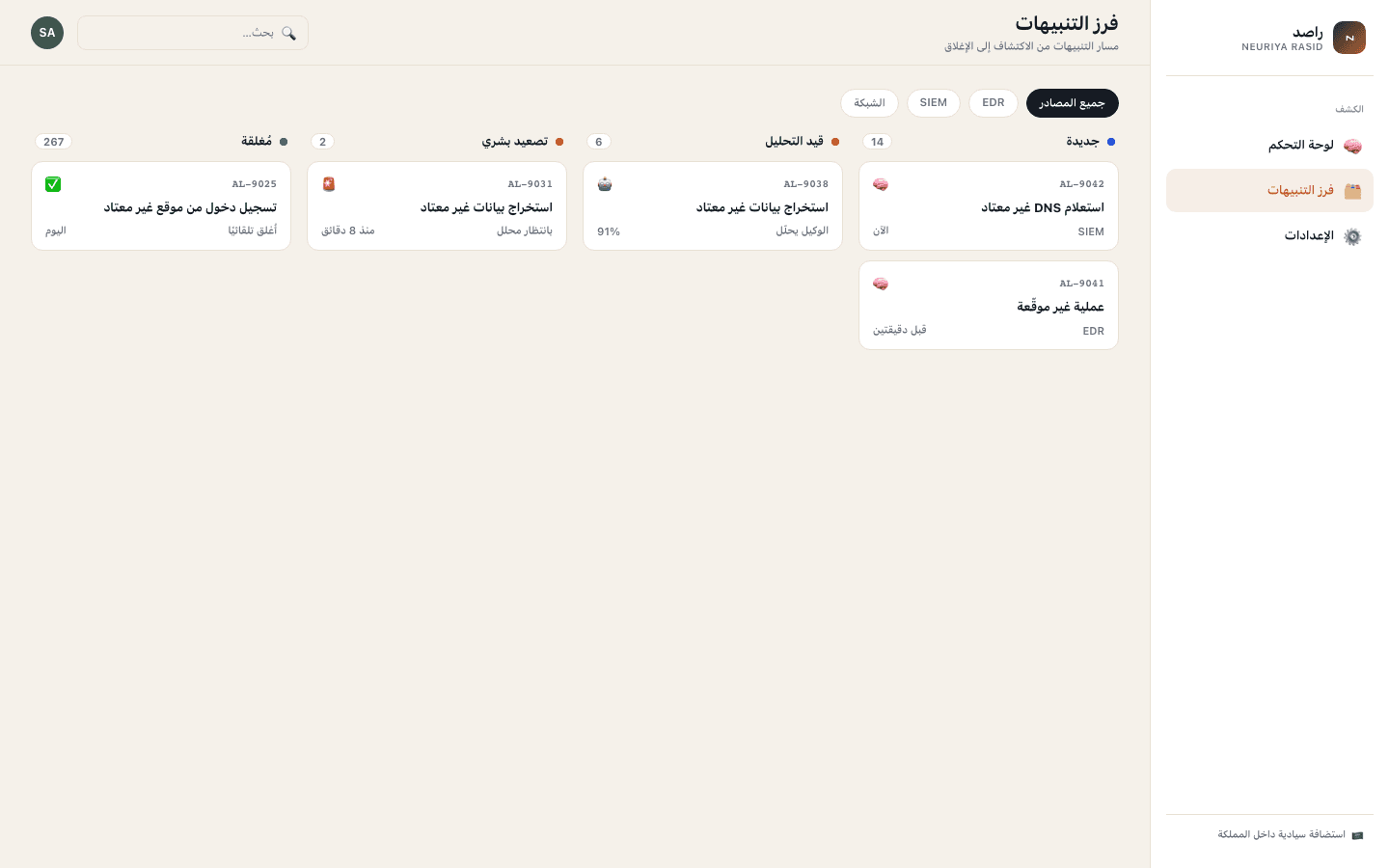Viewport: 1389px width, 868px height.
Task: Open الإعدادات in the sidebar
Action: tap(1269, 236)
